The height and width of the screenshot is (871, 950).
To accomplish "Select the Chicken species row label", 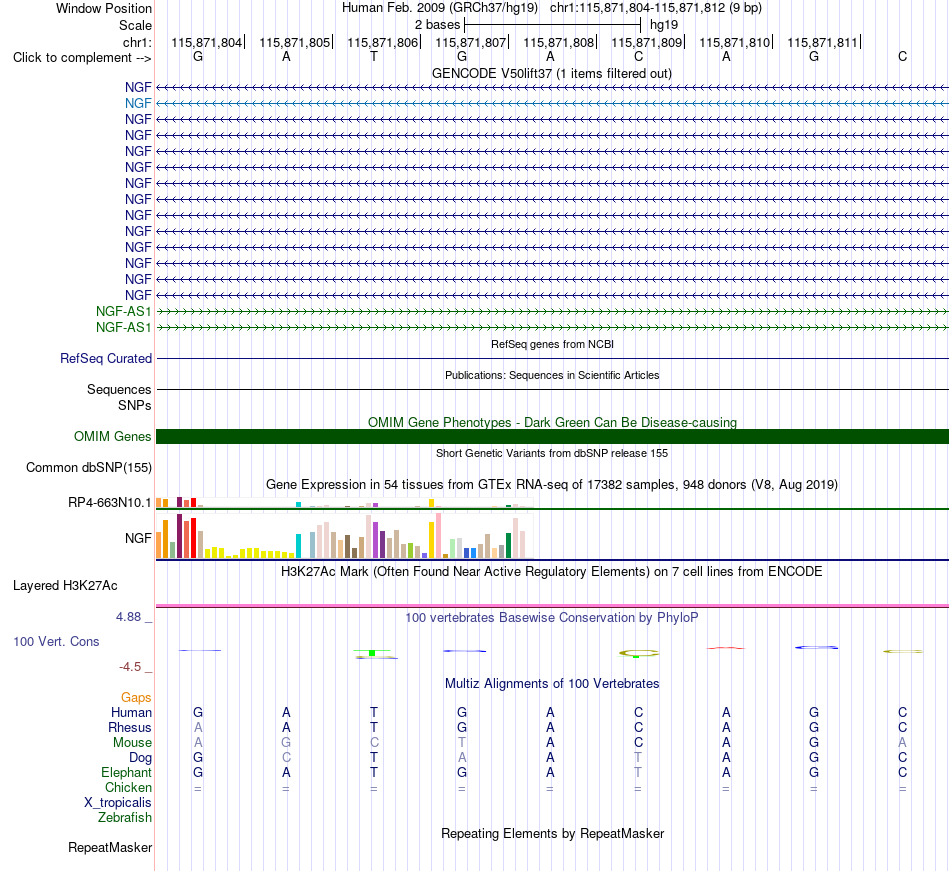I will pos(128,787).
